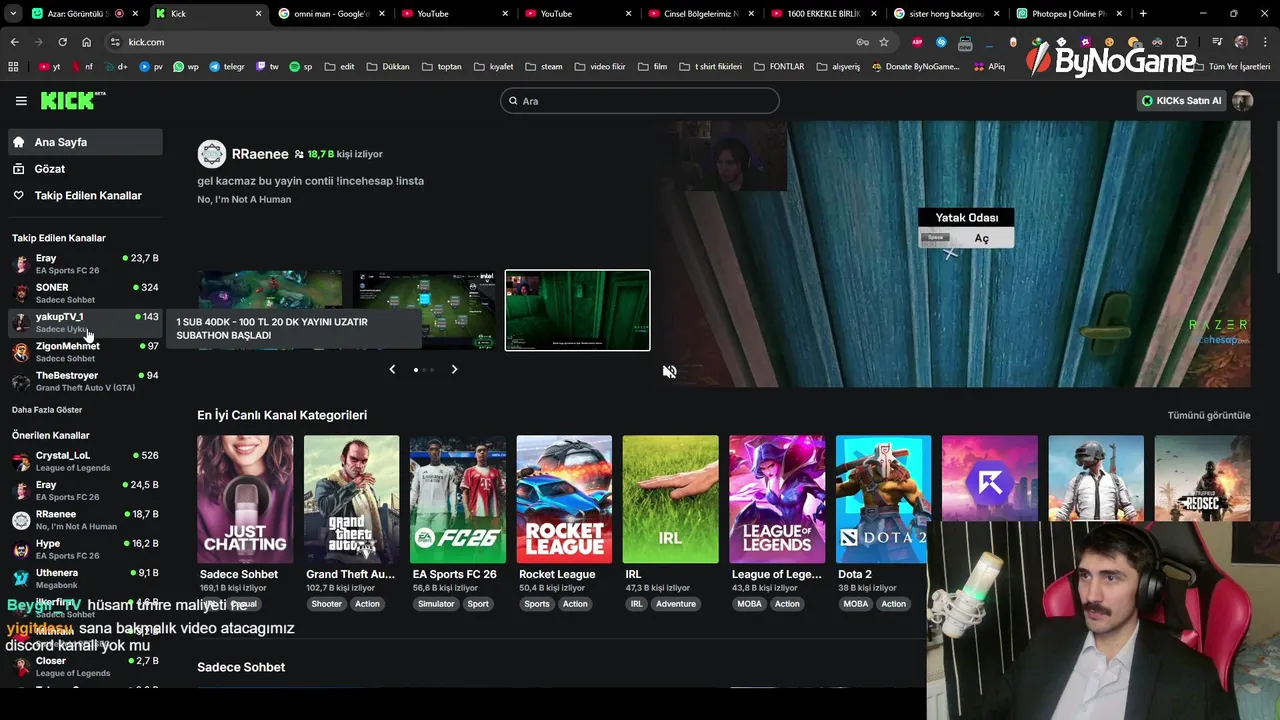
Task: Open the telegr Telegram bookmark
Action: tap(227, 67)
